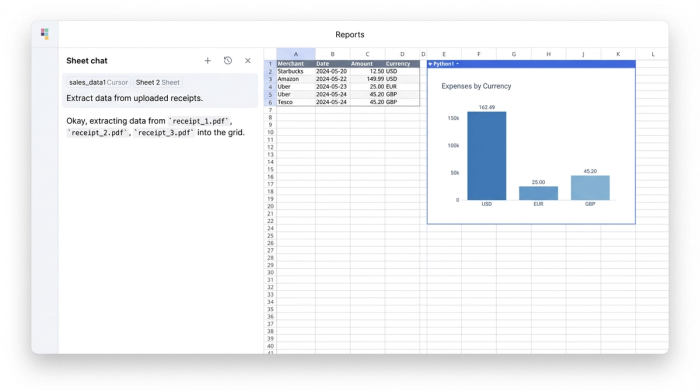Select column A header
The width and height of the screenshot is (700, 391).
pyautogui.click(x=296, y=54)
